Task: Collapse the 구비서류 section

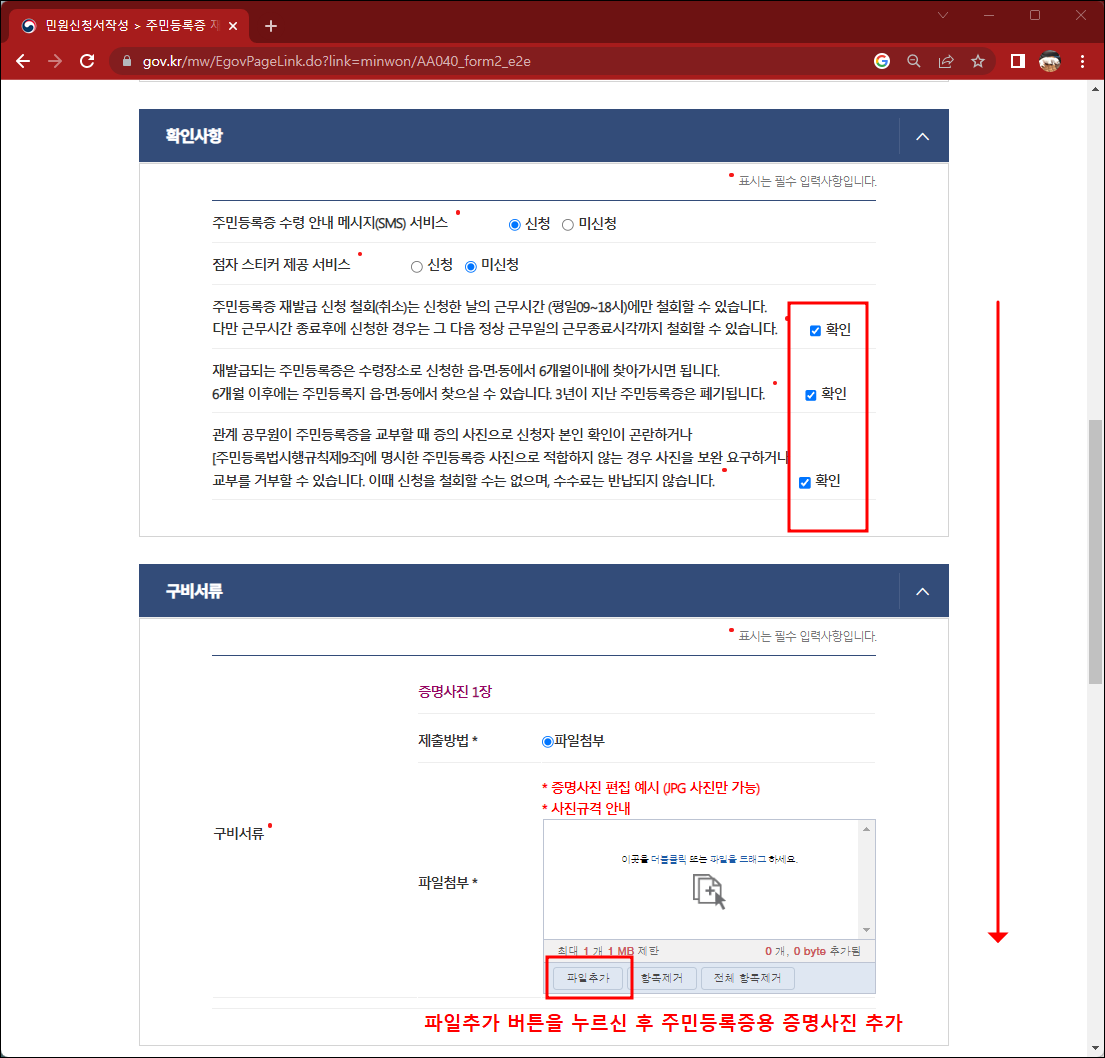Action: (921, 590)
